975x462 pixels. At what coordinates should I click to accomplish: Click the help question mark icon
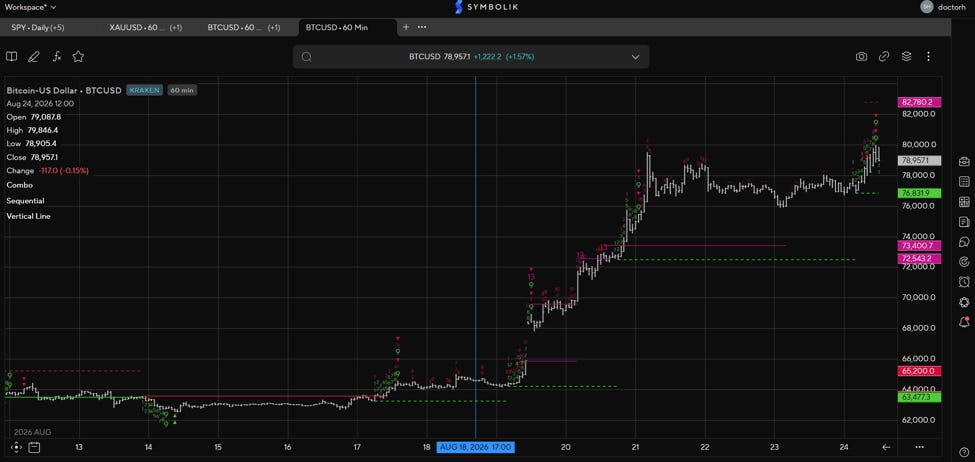pos(964,451)
